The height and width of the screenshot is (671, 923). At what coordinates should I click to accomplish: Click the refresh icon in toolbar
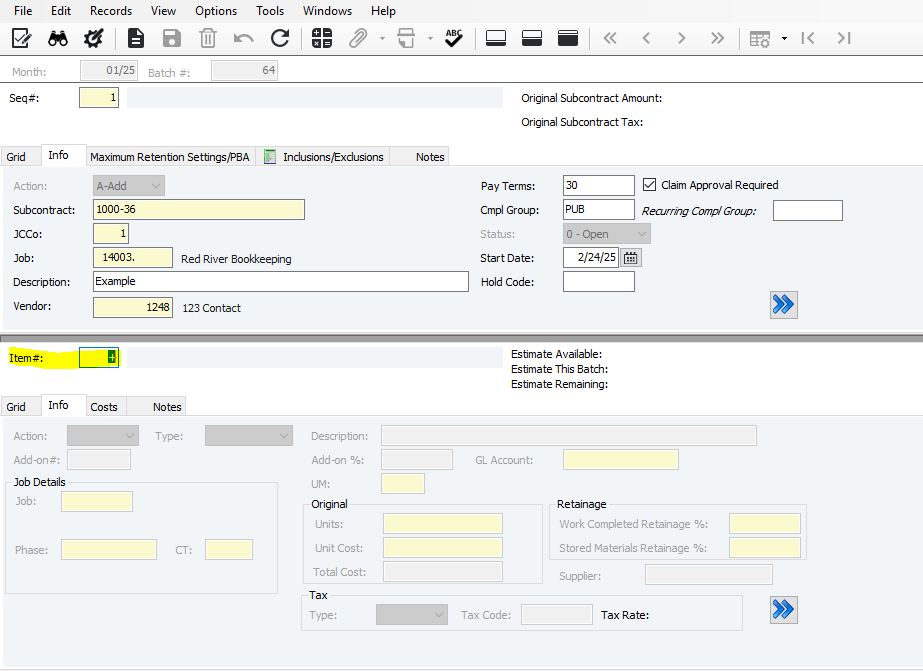point(280,39)
